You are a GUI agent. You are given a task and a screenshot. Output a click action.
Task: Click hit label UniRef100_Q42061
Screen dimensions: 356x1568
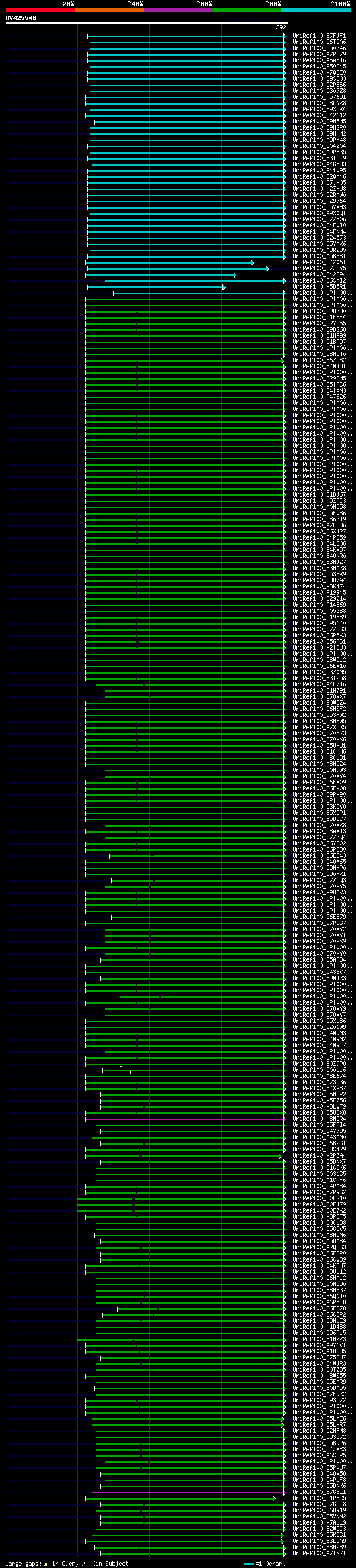pos(319,263)
